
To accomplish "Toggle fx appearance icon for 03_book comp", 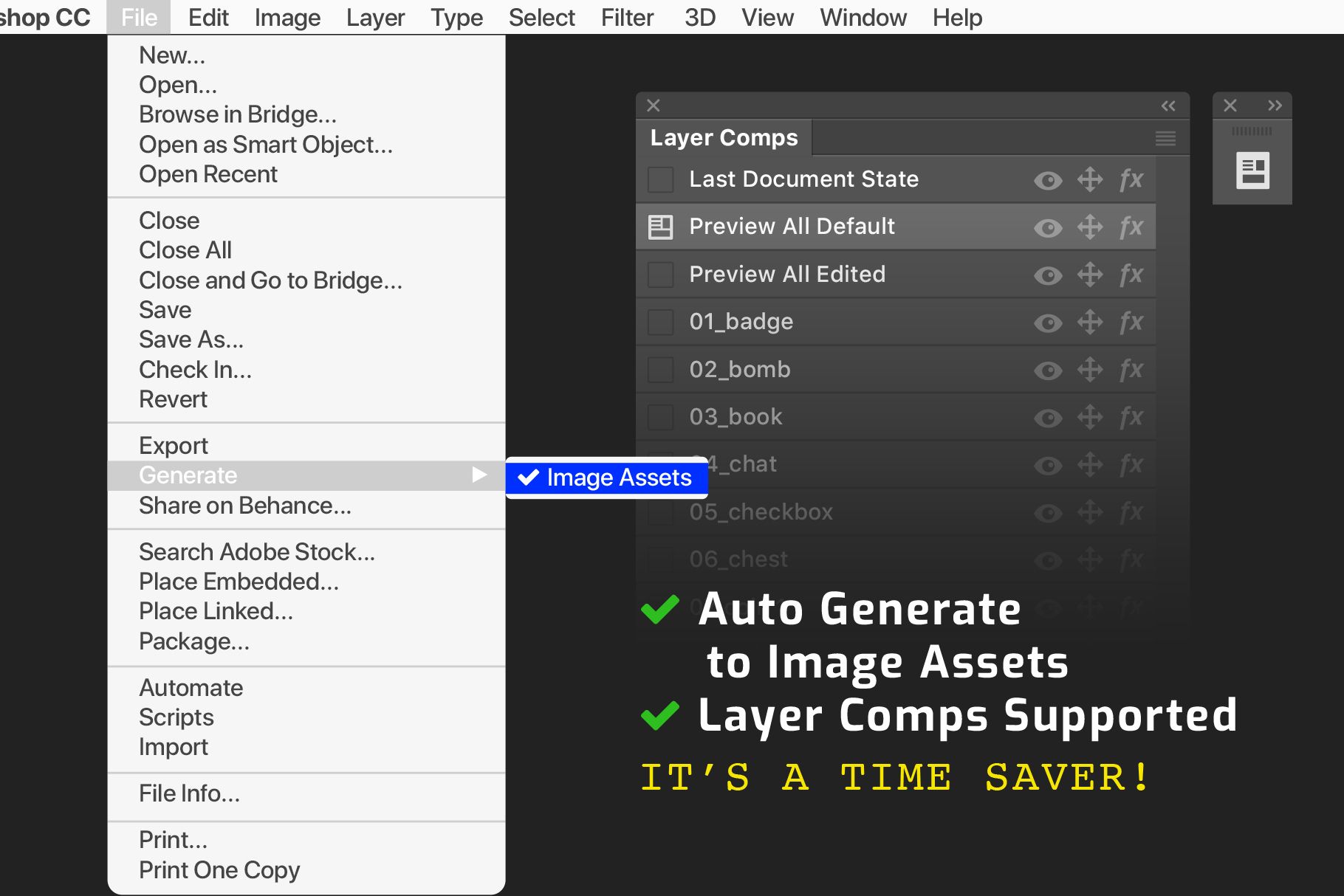I will click(x=1131, y=417).
